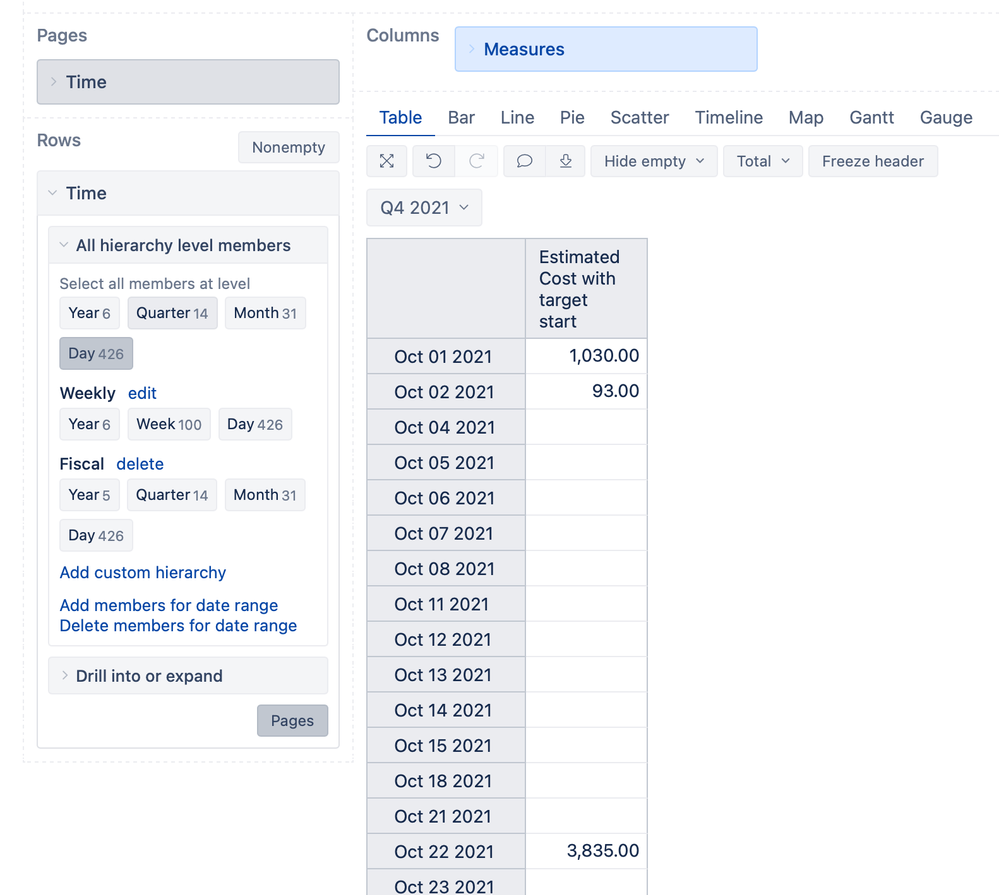Open the comments speech bubble icon
999x895 pixels.
click(523, 161)
